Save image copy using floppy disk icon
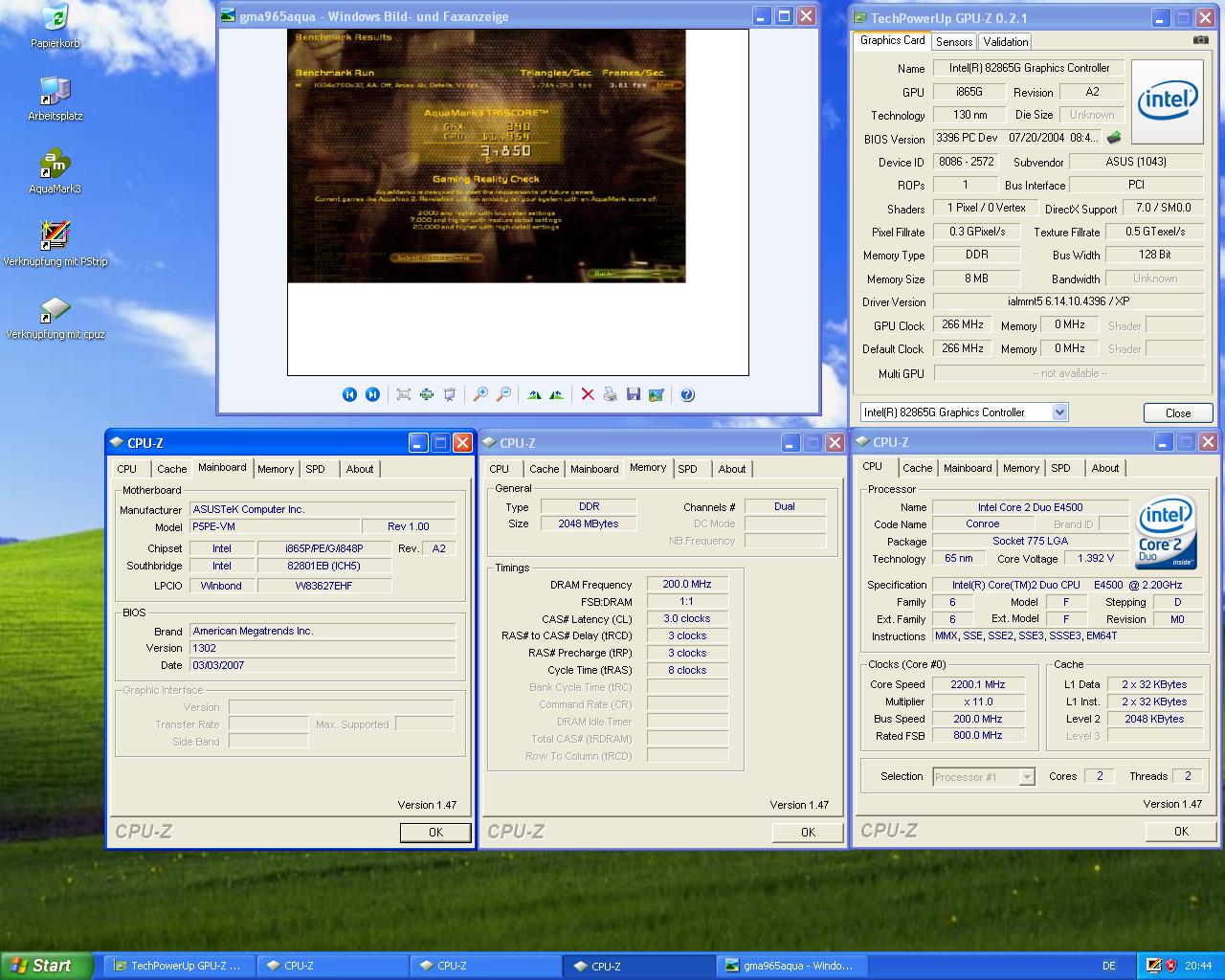Image resolution: width=1225 pixels, height=980 pixels. (634, 394)
